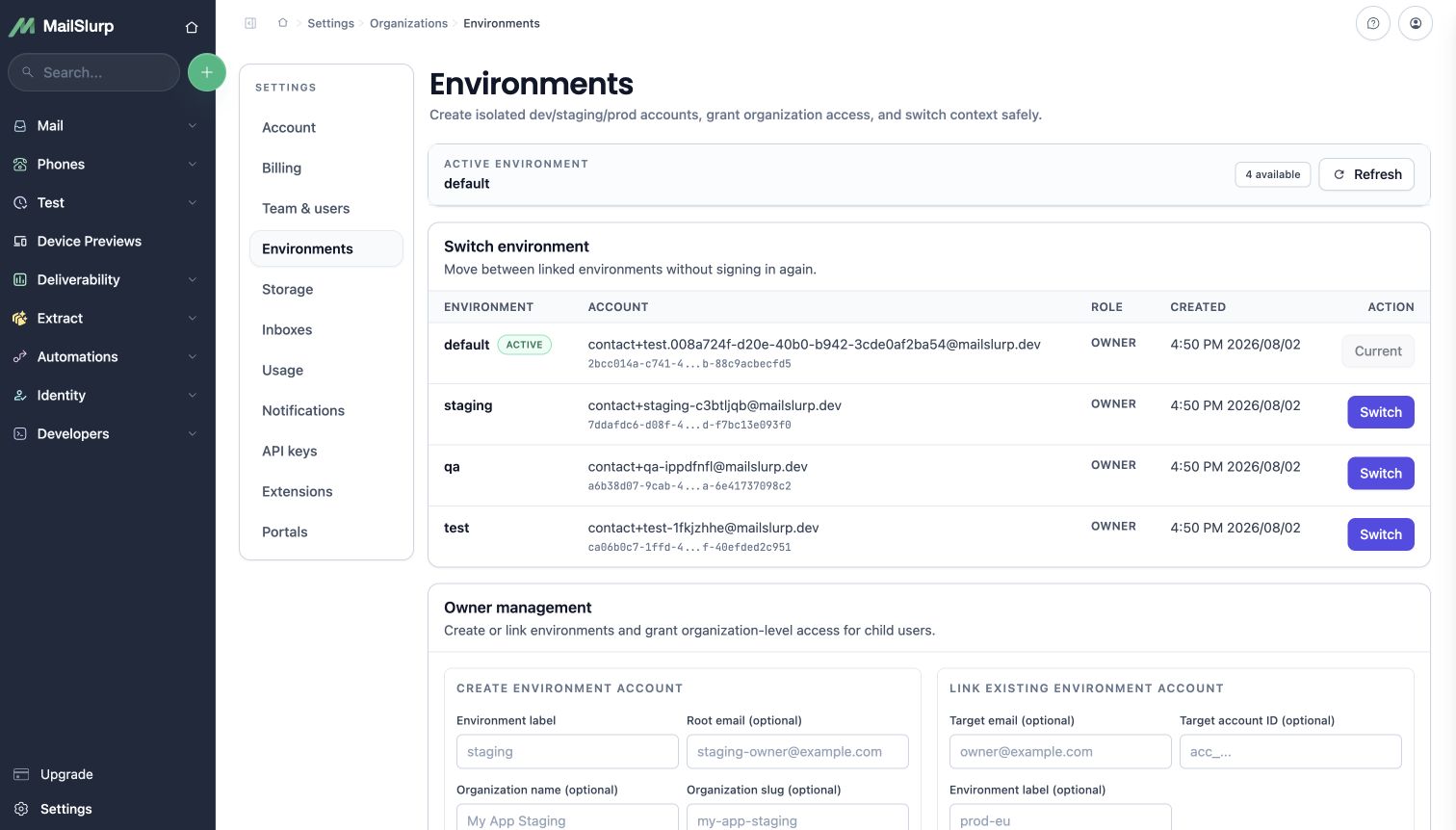Switch to the staging environment
This screenshot has width=1456, height=830.
point(1380,412)
